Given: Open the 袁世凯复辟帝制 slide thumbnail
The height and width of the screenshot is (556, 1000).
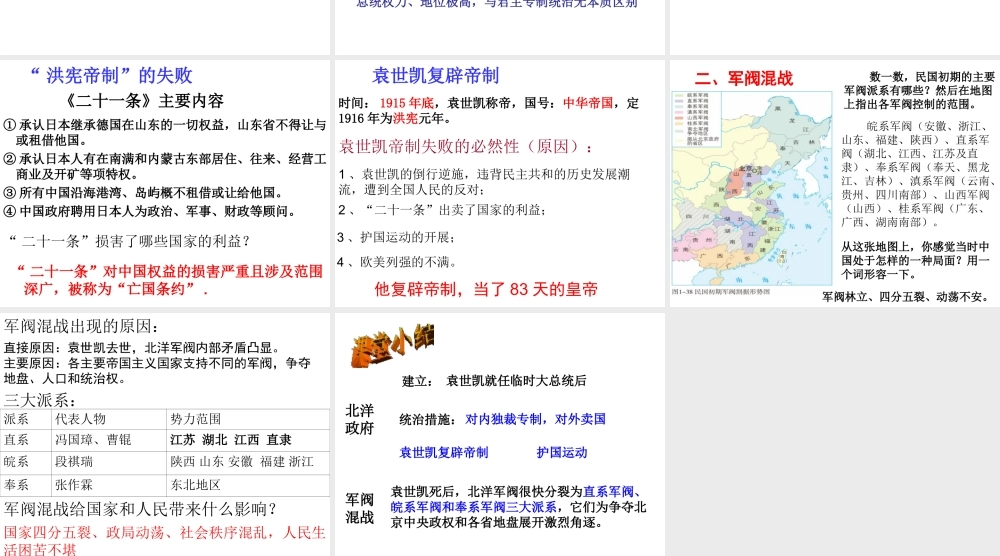Looking at the screenshot, I should [499, 182].
